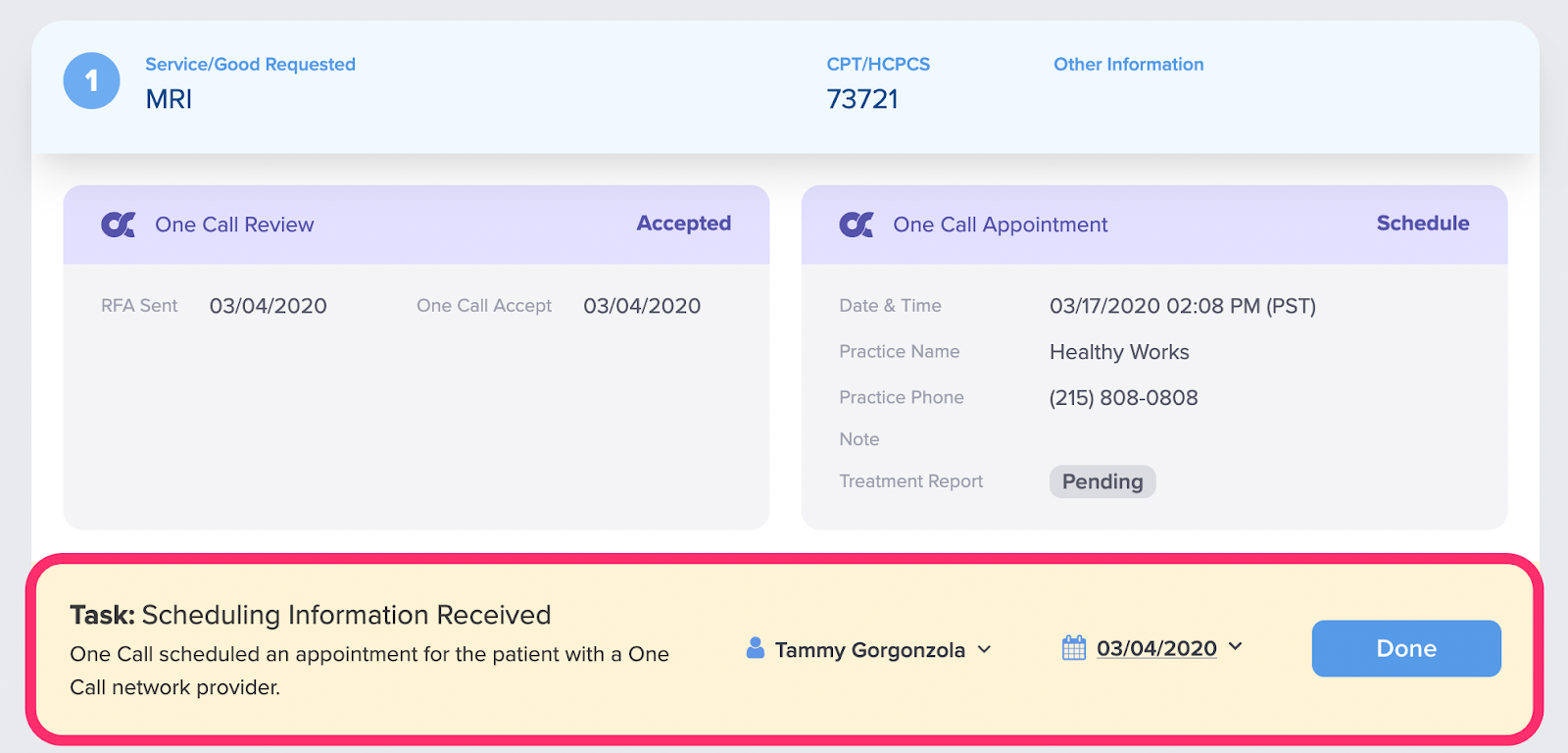Click the underlined 03/04/2020 task date
This screenshot has width=1568, height=753.
pos(1156,648)
